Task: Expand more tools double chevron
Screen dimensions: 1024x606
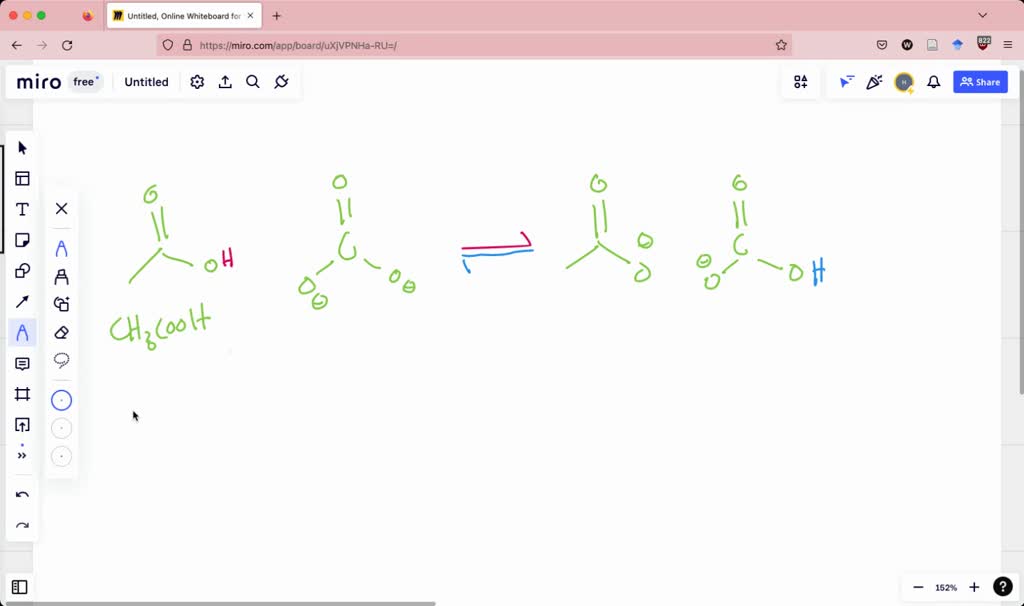Action: tap(22, 455)
